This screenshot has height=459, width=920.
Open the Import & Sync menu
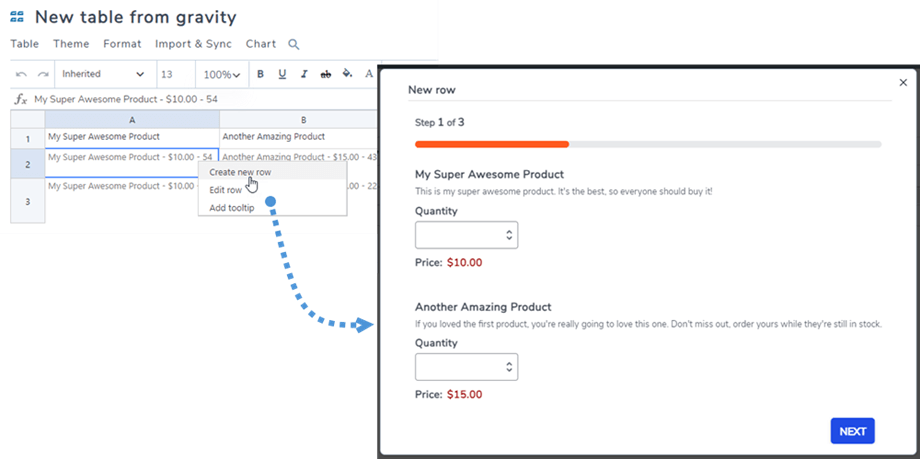pyautogui.click(x=193, y=44)
